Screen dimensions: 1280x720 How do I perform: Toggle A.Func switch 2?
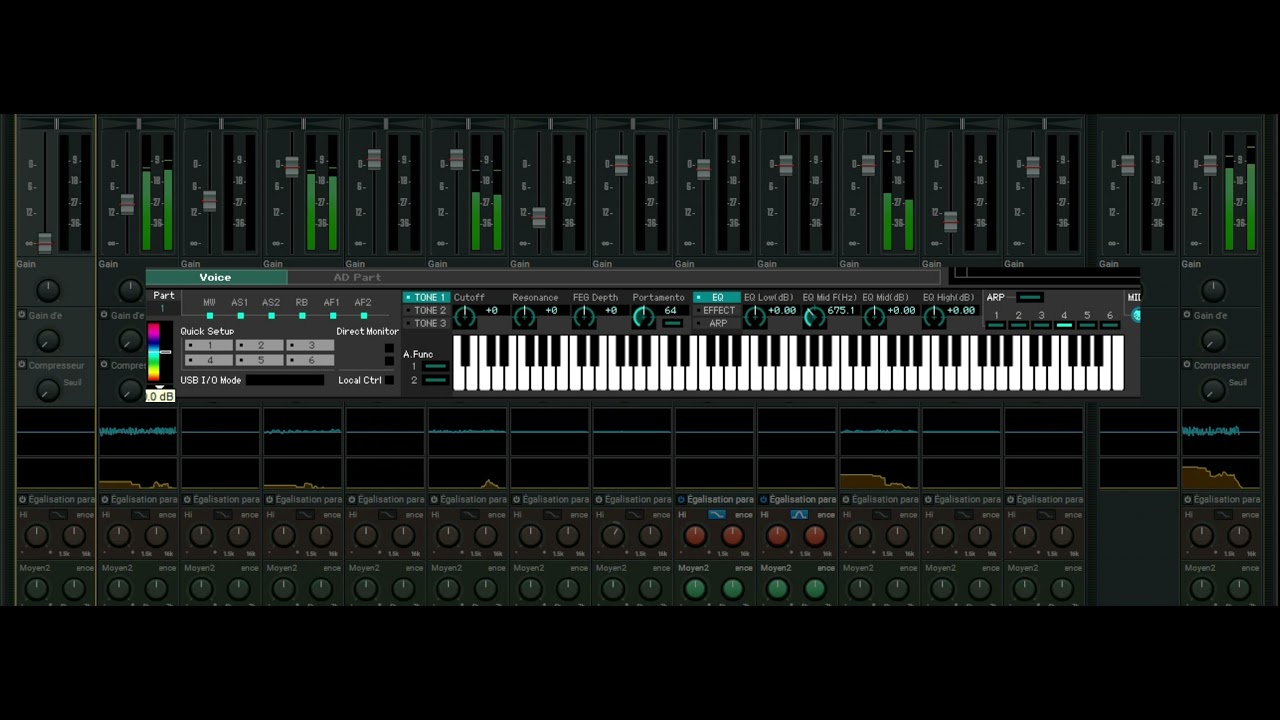coord(435,380)
